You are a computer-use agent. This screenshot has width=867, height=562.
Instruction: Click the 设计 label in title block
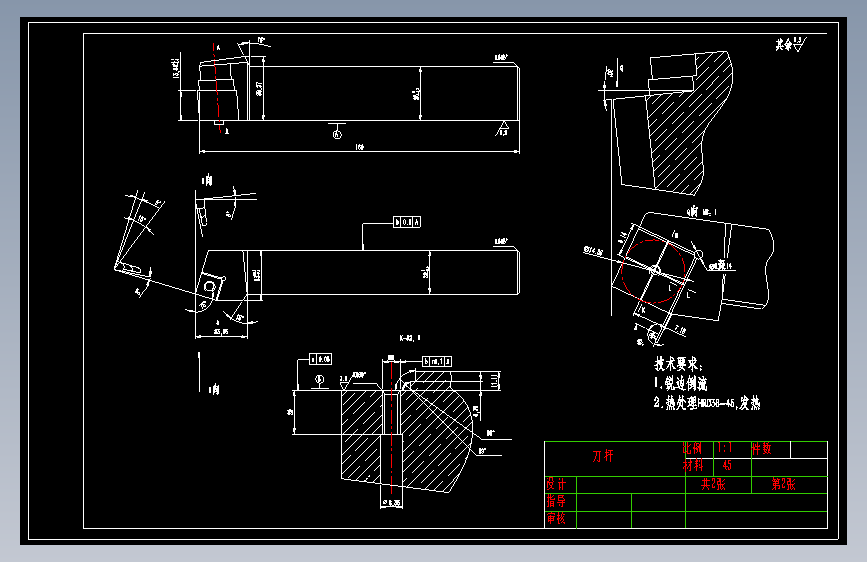click(556, 485)
